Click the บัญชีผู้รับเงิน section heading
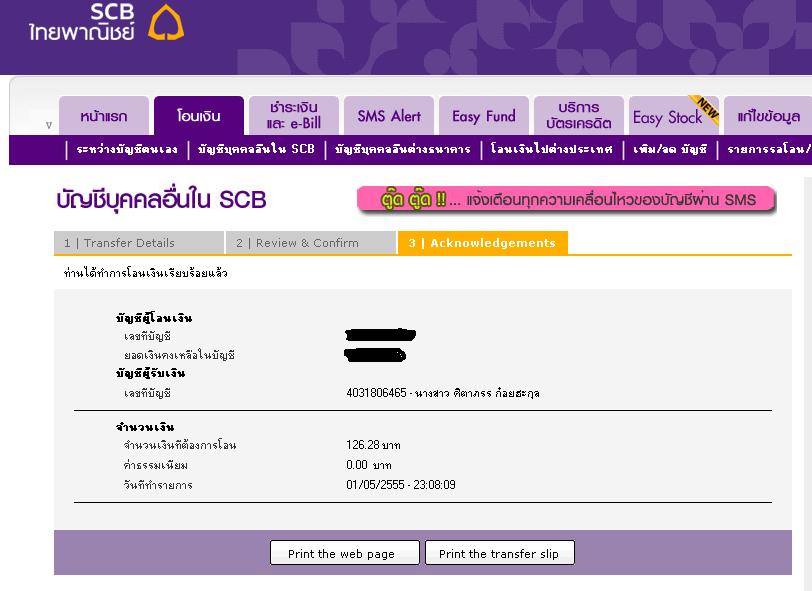The height and width of the screenshot is (591, 812). tap(151, 373)
